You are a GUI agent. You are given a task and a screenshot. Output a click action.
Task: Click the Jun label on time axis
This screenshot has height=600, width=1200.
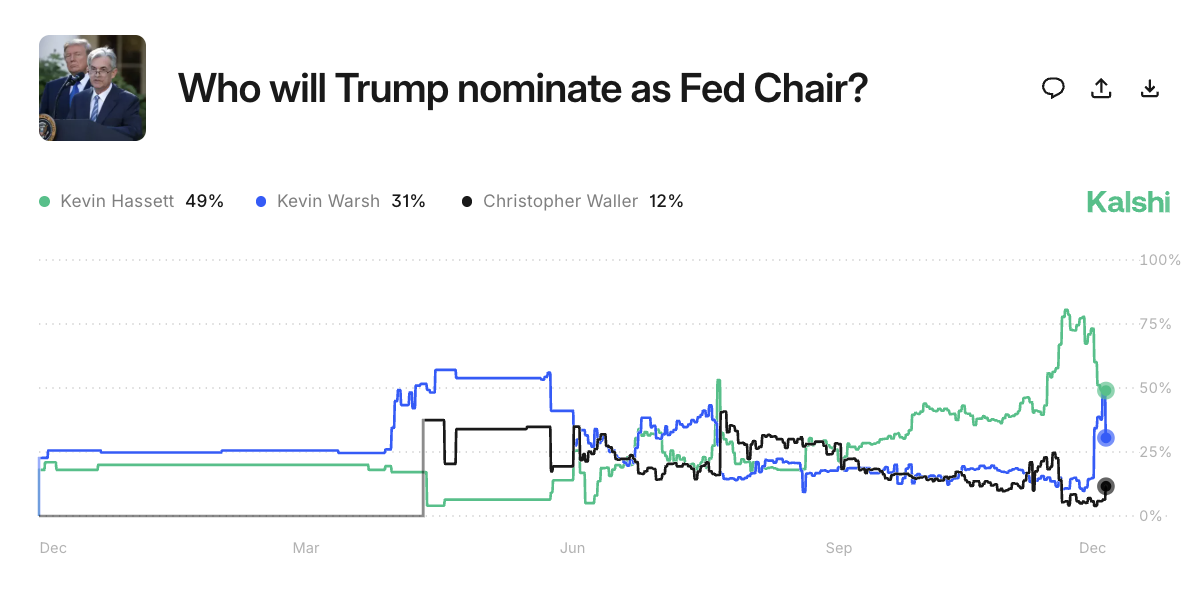572,548
